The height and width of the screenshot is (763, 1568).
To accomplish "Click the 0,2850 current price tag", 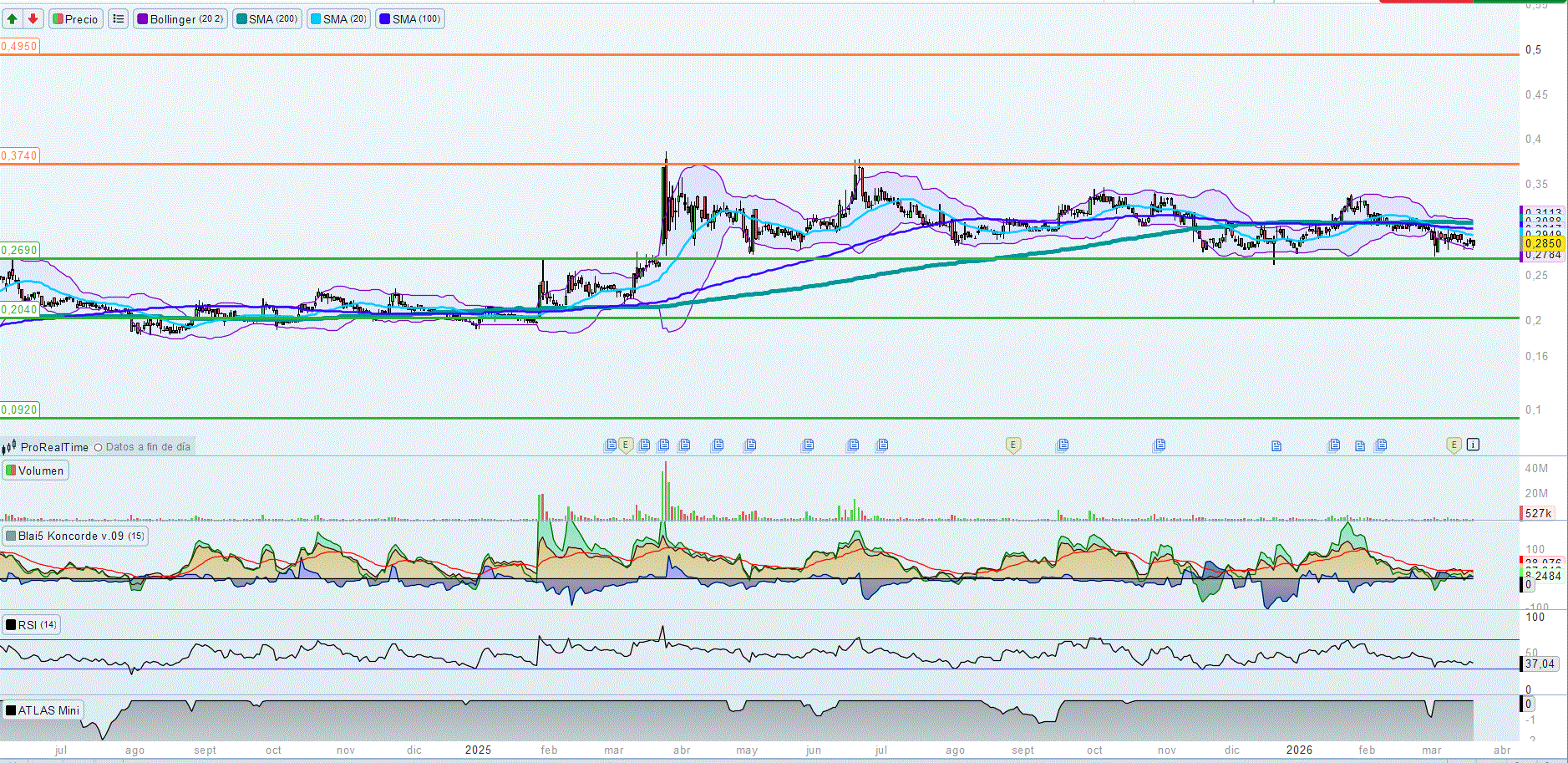I will click(x=1542, y=243).
